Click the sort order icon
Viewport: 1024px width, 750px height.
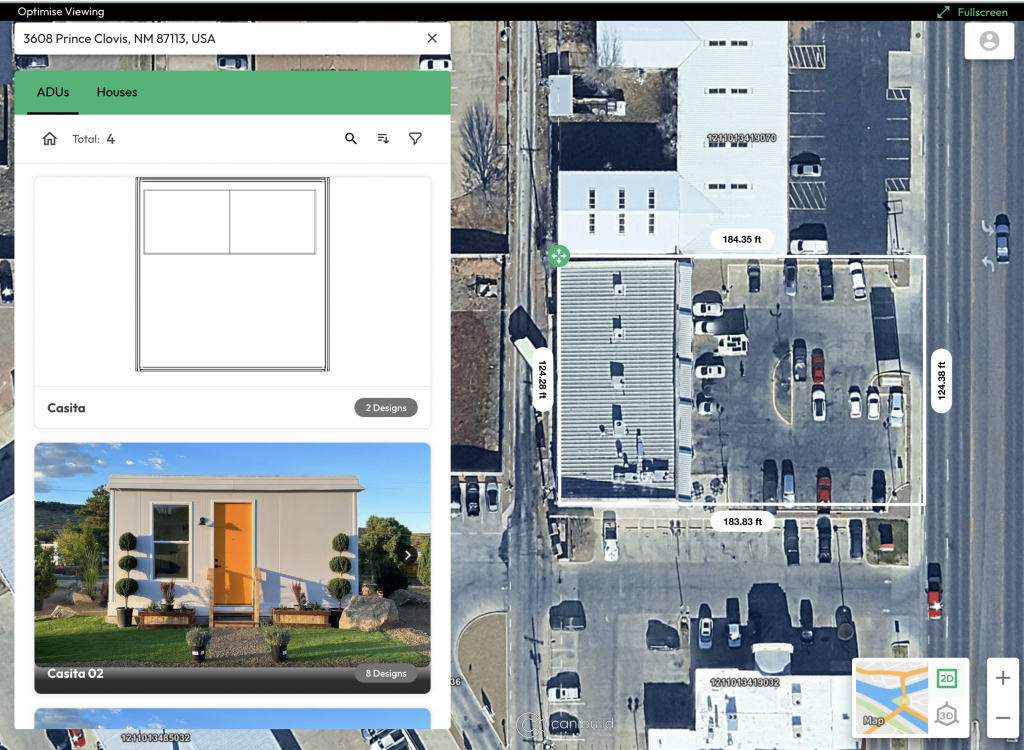click(383, 139)
